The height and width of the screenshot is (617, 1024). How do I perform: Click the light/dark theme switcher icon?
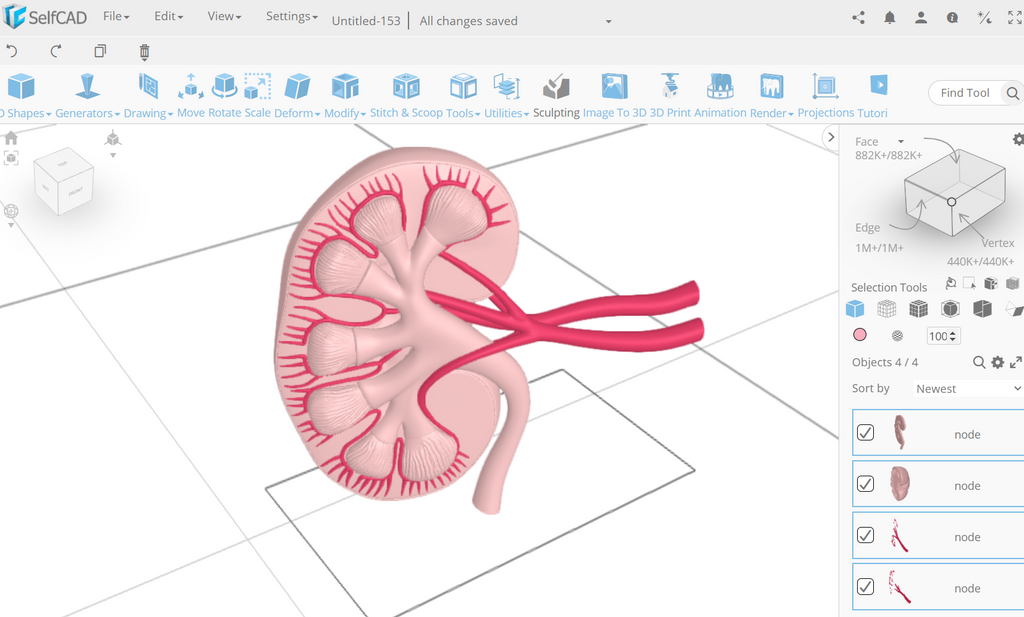(984, 17)
